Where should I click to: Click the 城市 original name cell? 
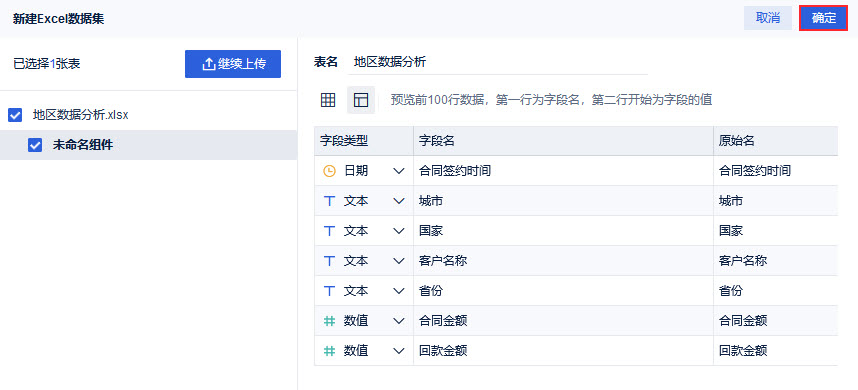click(x=775, y=201)
